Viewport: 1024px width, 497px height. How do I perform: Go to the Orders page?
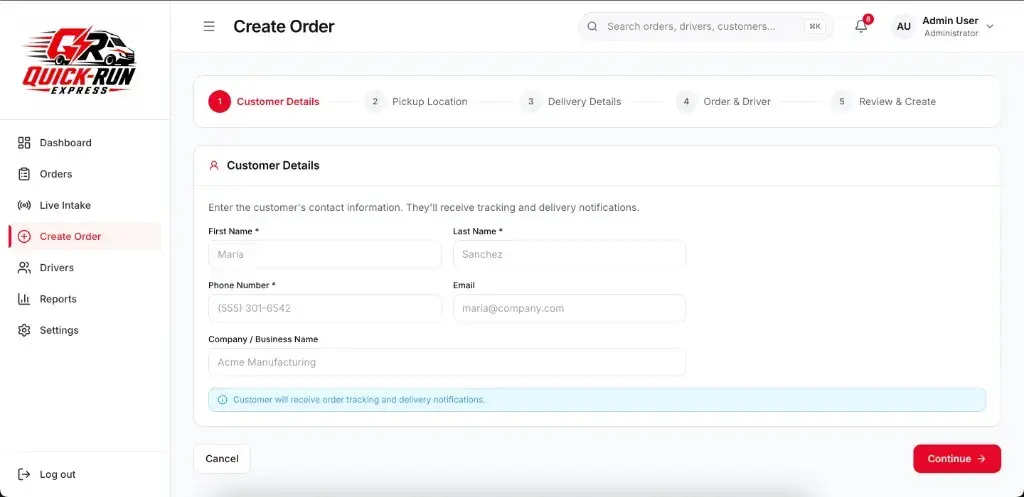(85, 174)
